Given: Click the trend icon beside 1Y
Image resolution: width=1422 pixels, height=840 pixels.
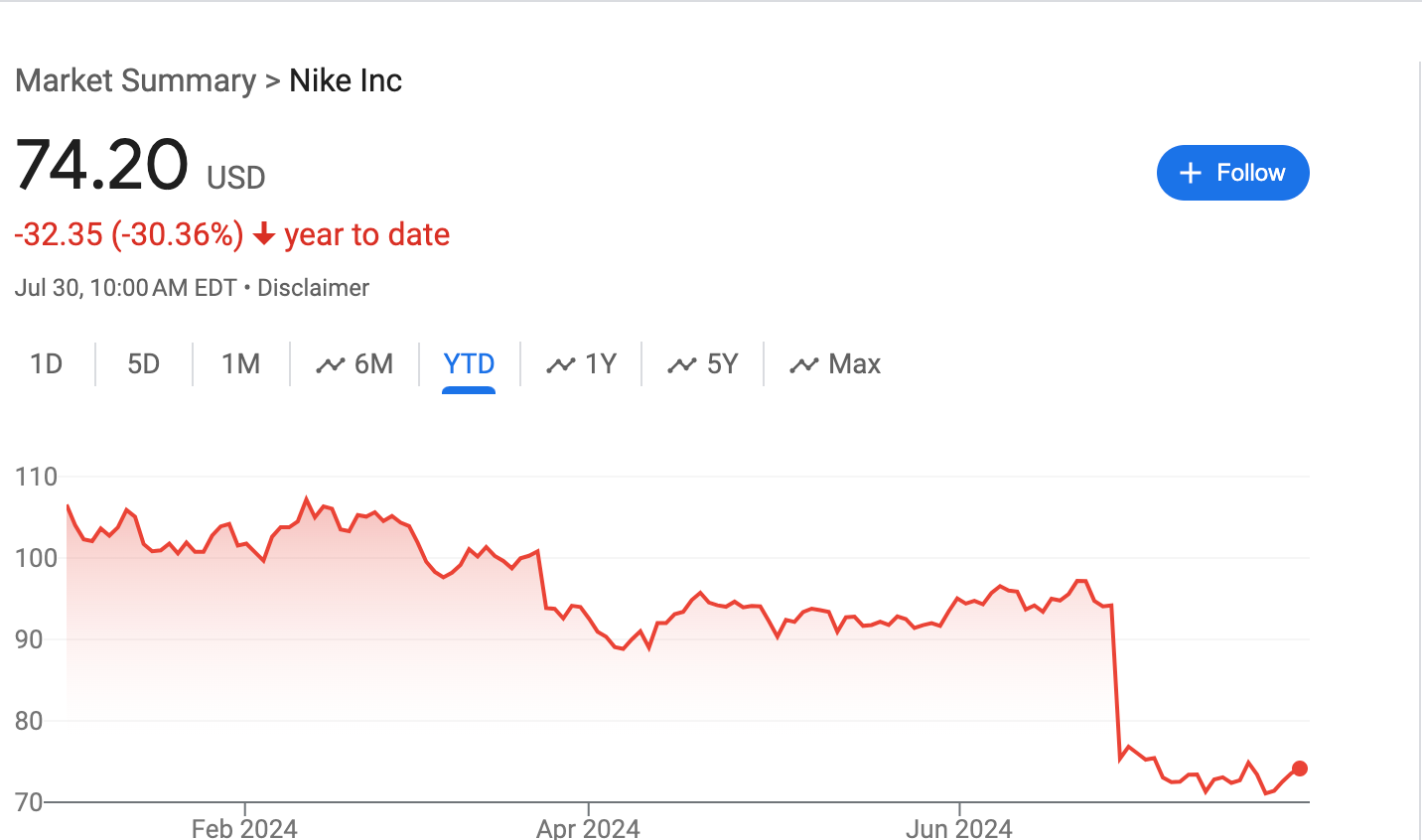Looking at the screenshot, I should coord(560,365).
